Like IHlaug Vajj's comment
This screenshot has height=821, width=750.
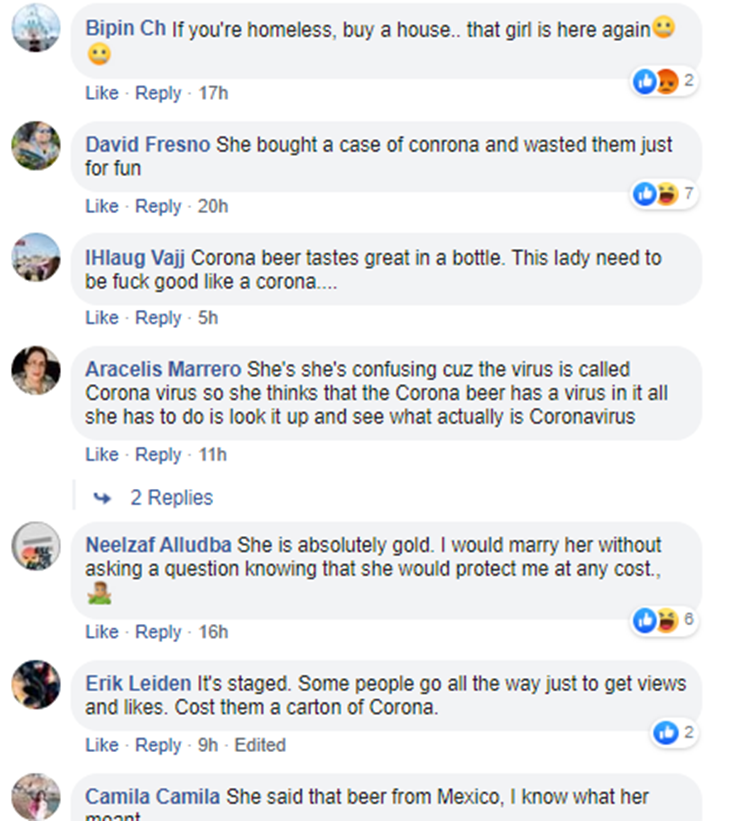point(102,318)
